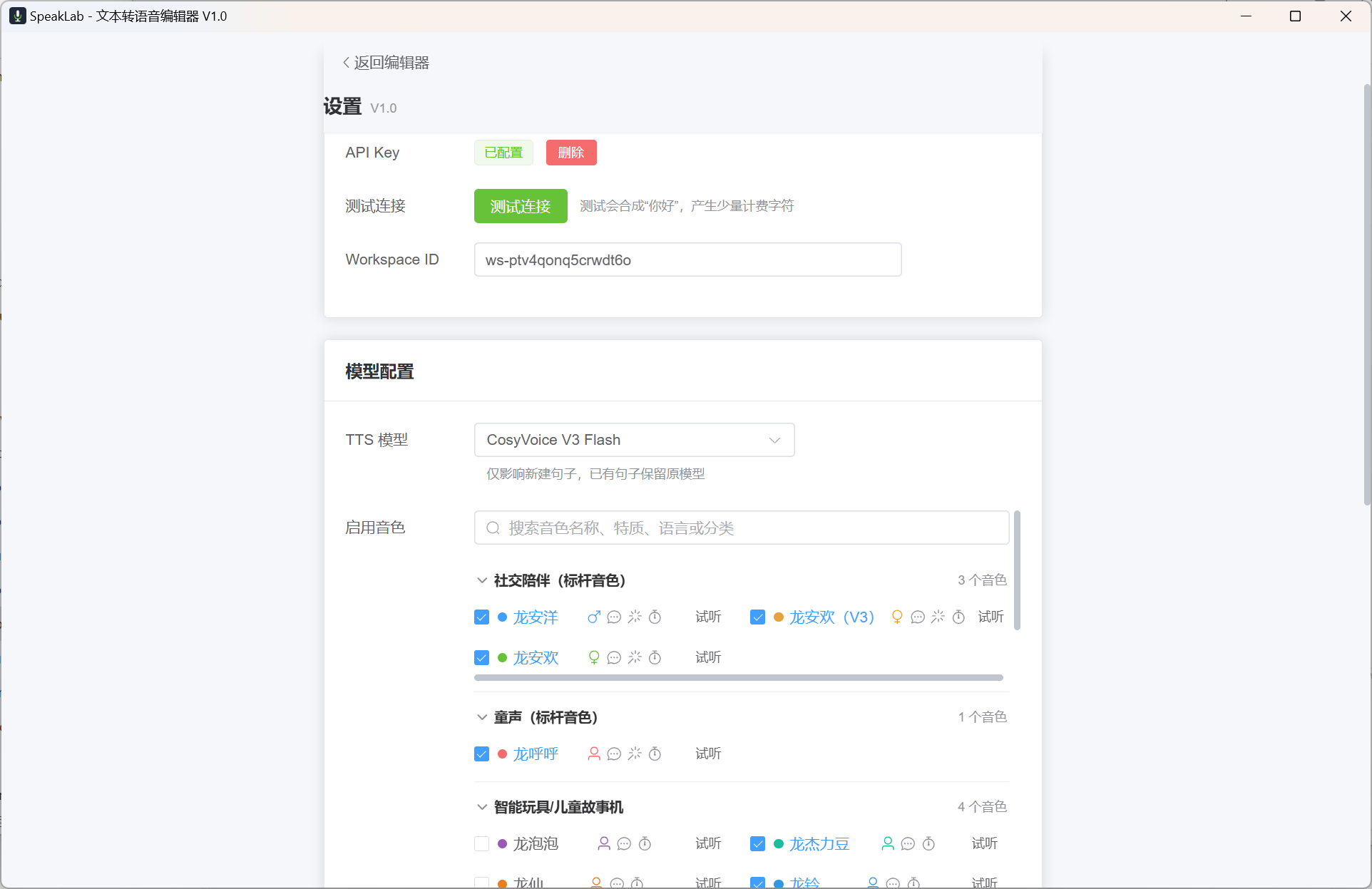Preview 龙呼呼 voice with 试听
Viewport: 1372px width, 889px height.
(708, 754)
